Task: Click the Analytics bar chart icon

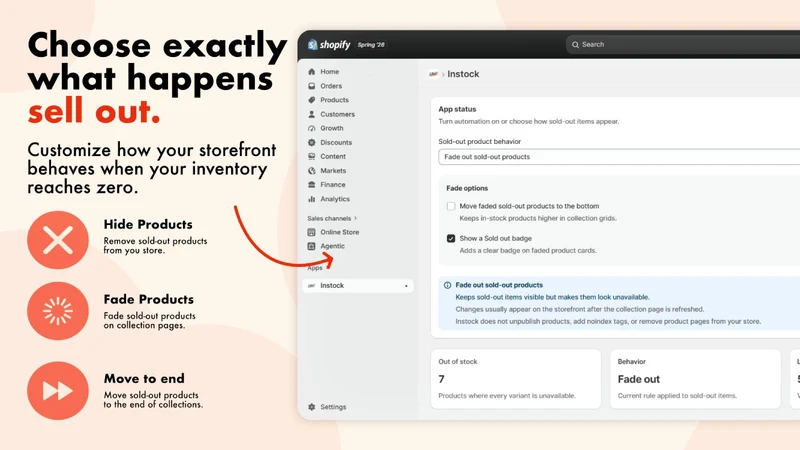Action: (x=312, y=199)
